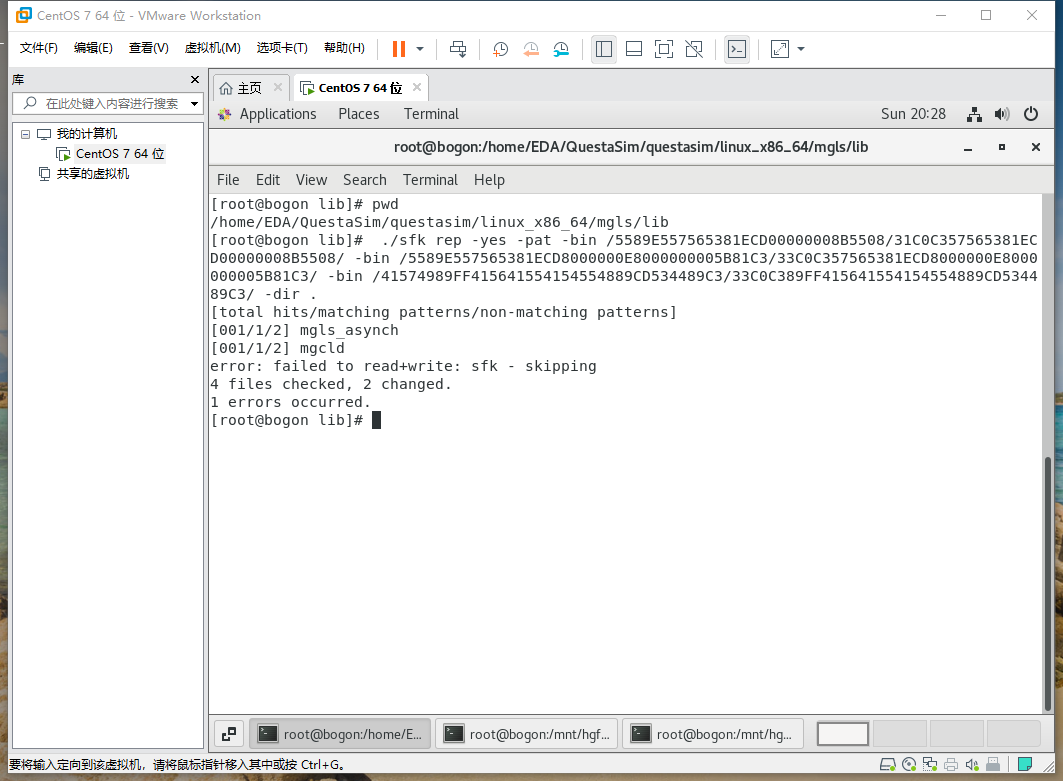Close the 主页 tab

pyautogui.click(x=278, y=87)
